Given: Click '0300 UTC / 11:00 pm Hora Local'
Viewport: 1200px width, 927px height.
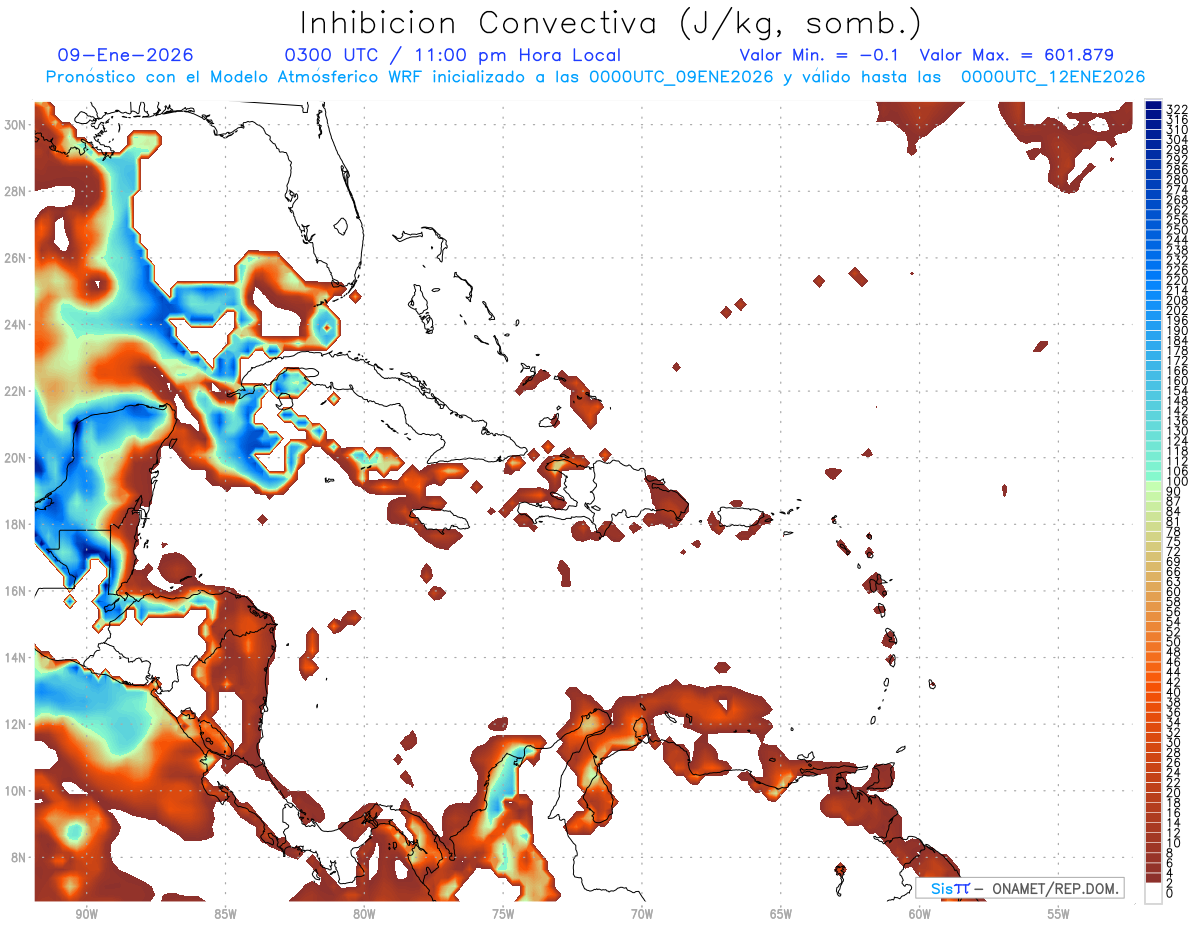Looking at the screenshot, I should point(453,56).
